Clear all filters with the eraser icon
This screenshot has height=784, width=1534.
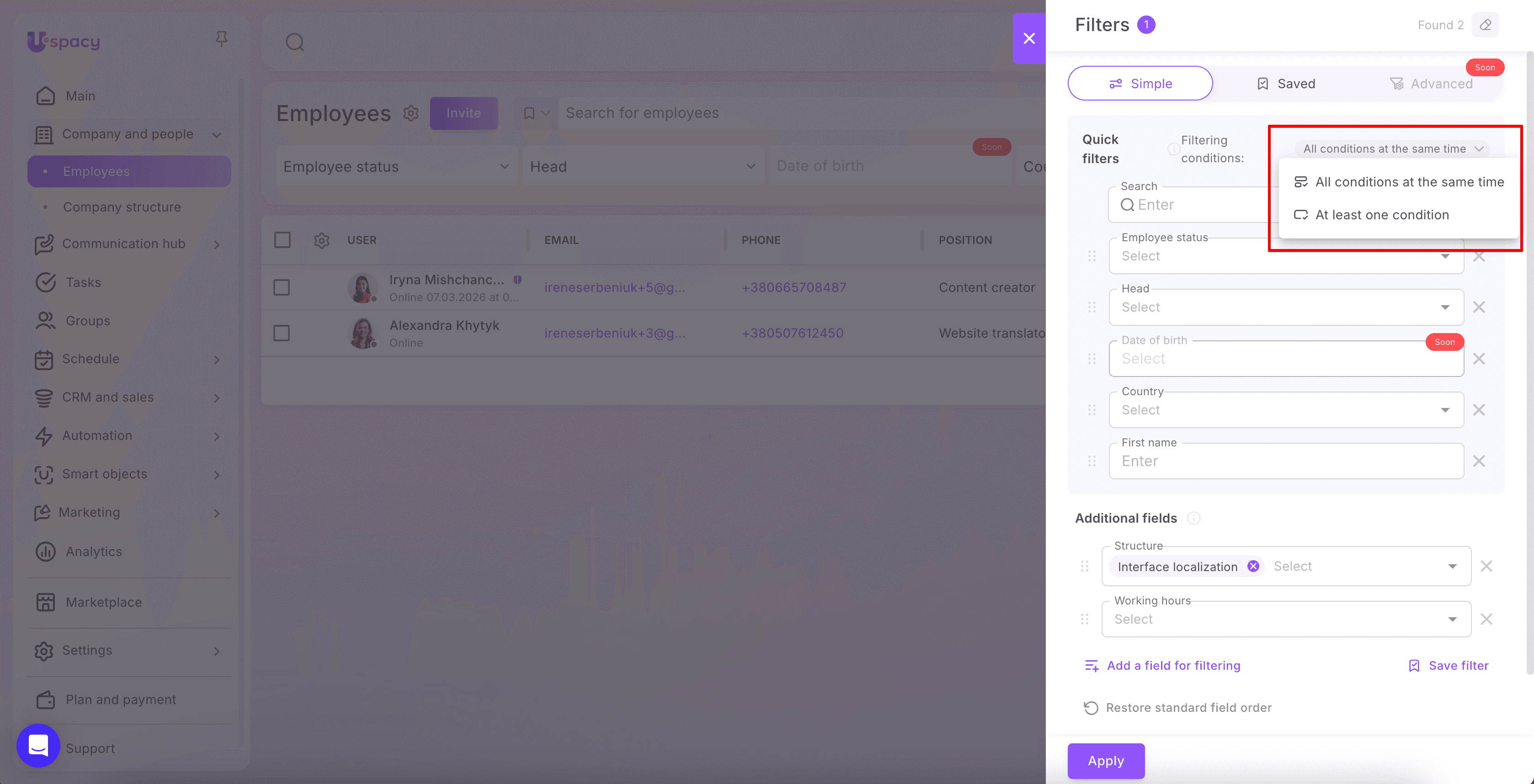coord(1485,25)
